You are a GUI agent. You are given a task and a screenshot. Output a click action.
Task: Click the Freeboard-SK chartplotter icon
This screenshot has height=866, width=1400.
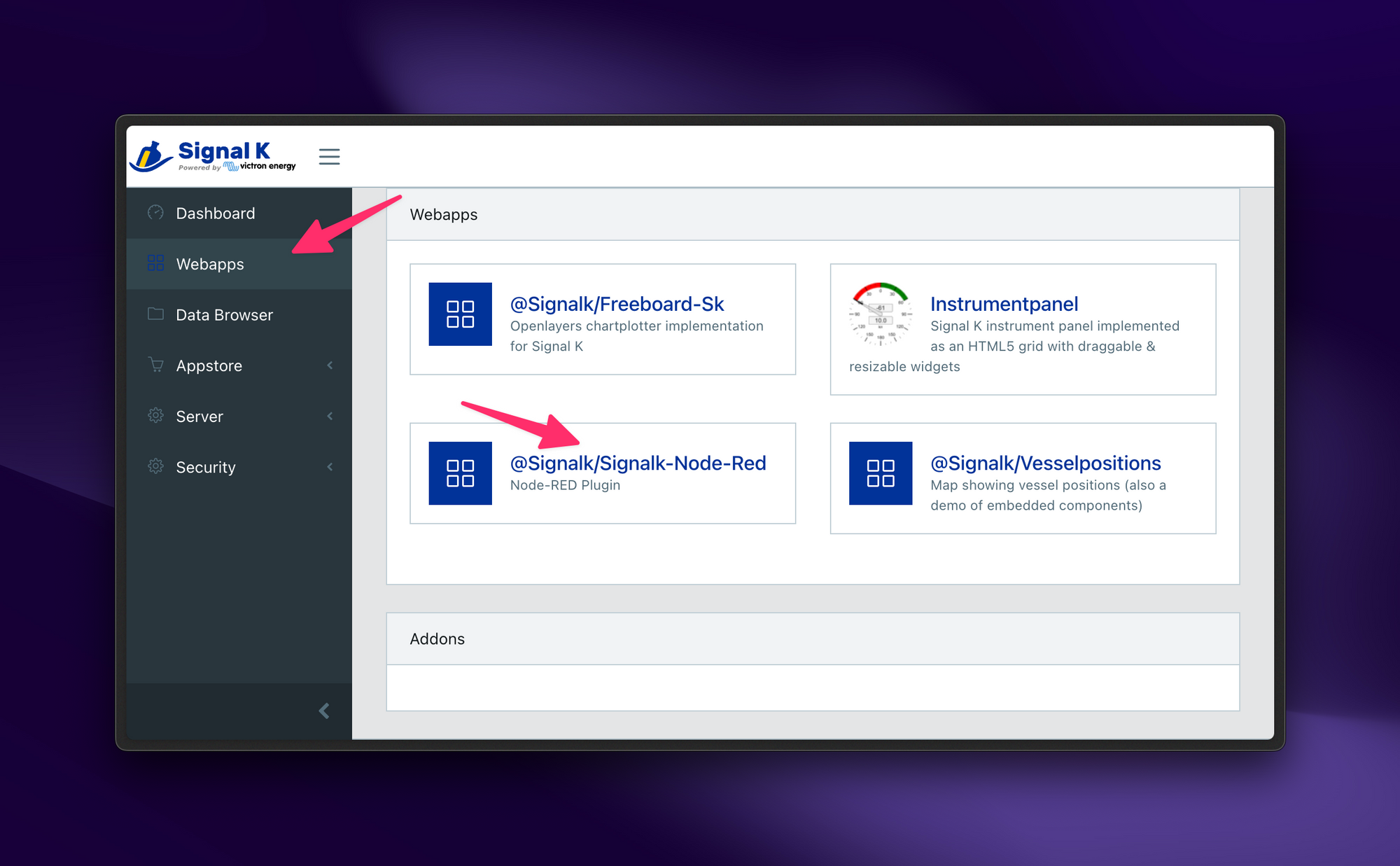coord(462,314)
